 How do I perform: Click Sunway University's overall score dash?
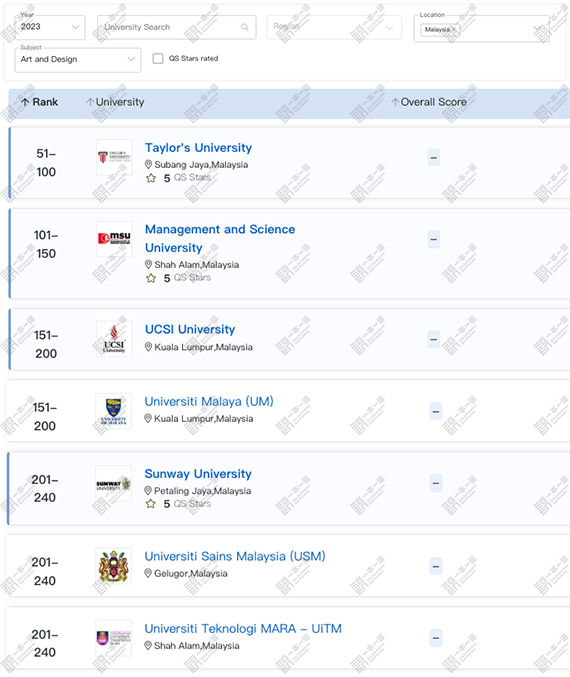click(436, 483)
